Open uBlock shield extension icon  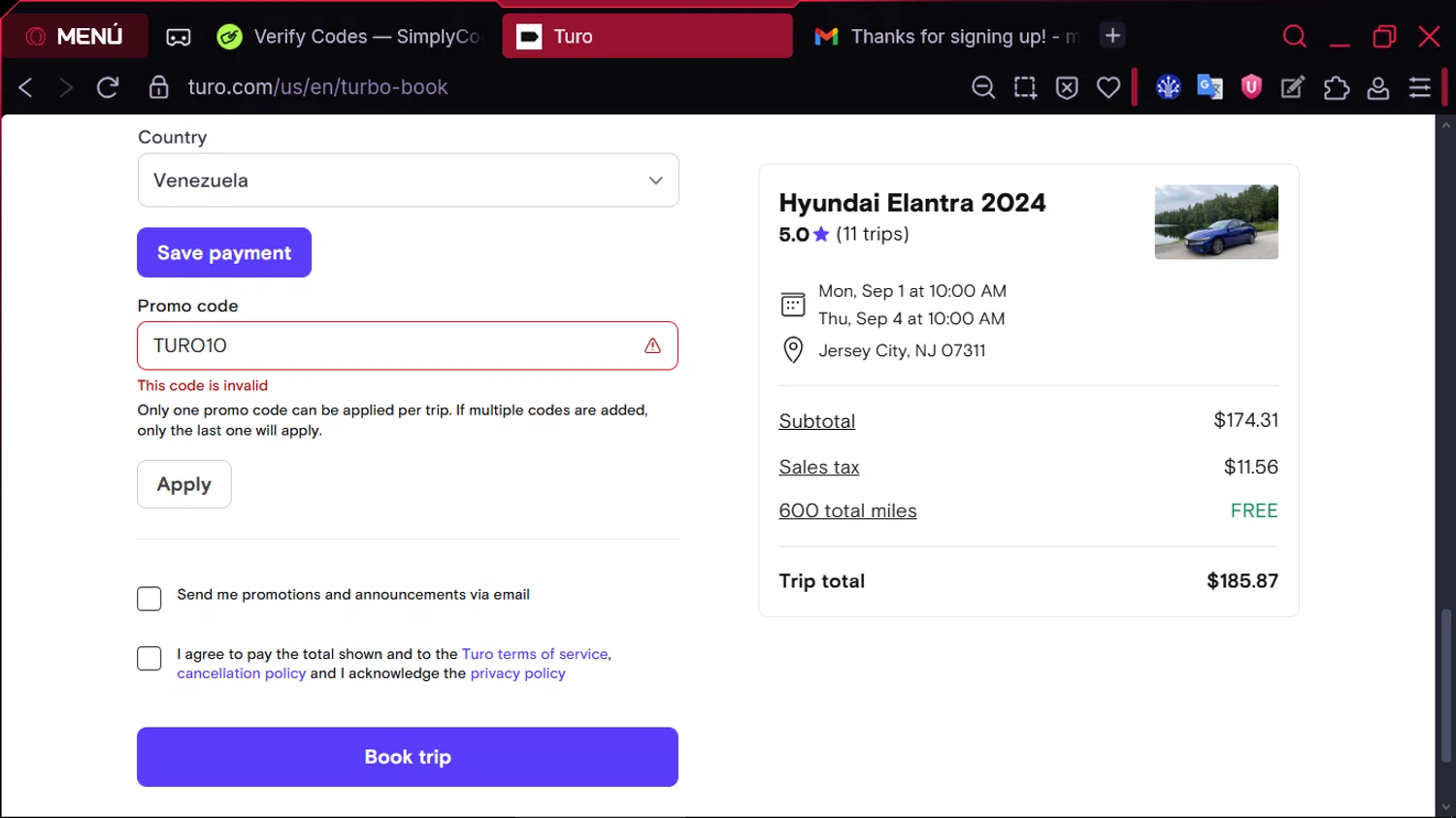coord(1251,87)
